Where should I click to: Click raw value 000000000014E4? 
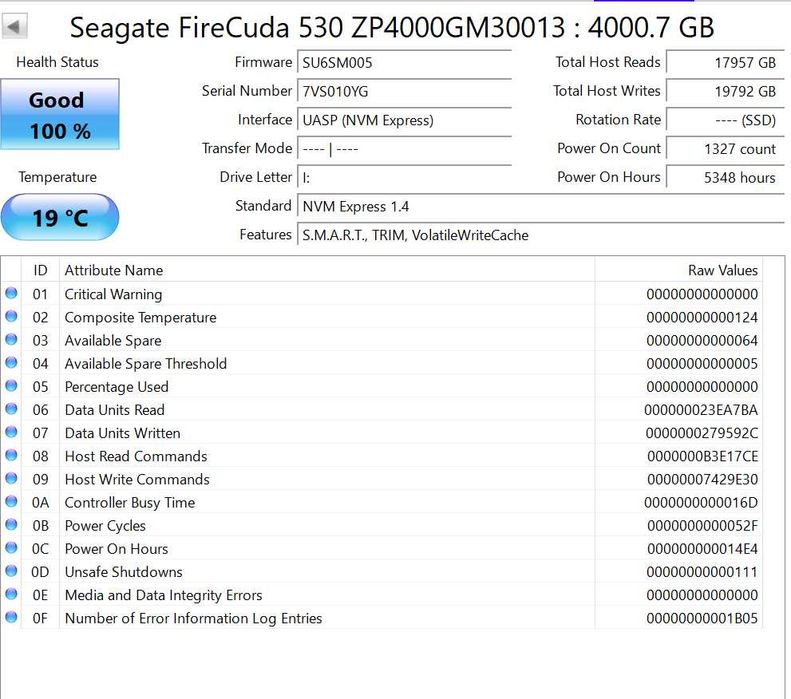(x=702, y=549)
